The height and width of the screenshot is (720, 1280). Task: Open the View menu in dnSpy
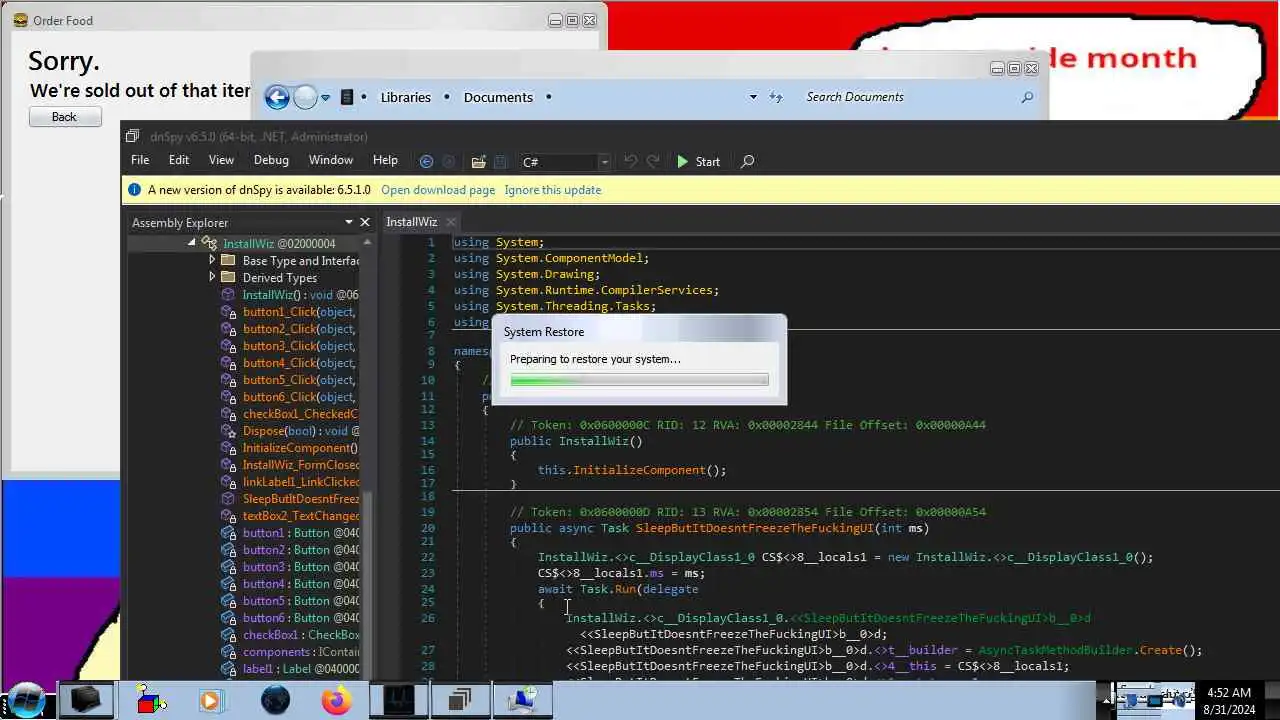[221, 160]
